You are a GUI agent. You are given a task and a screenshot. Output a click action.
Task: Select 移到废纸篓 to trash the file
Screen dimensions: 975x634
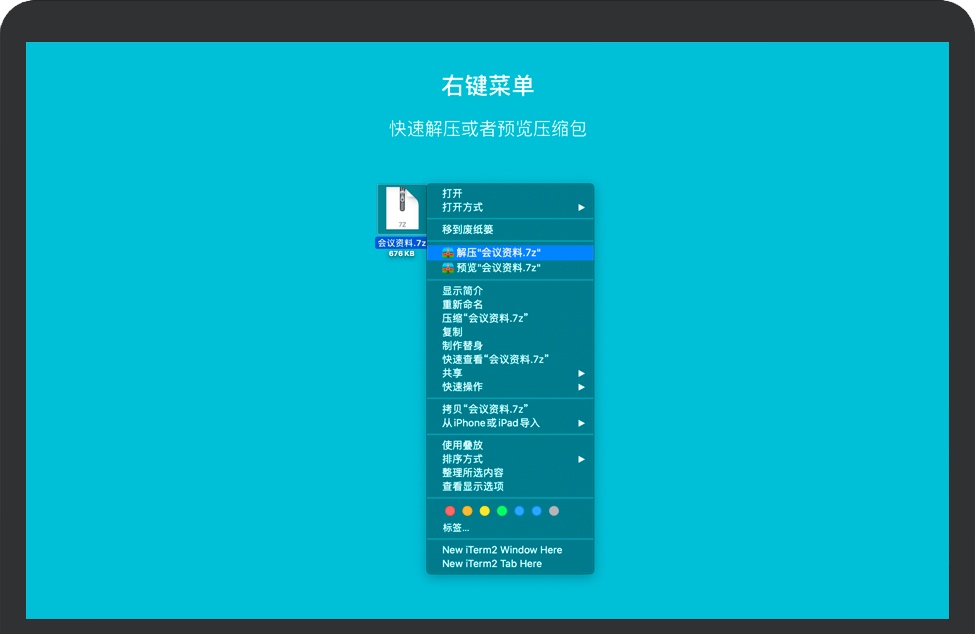click(468, 230)
